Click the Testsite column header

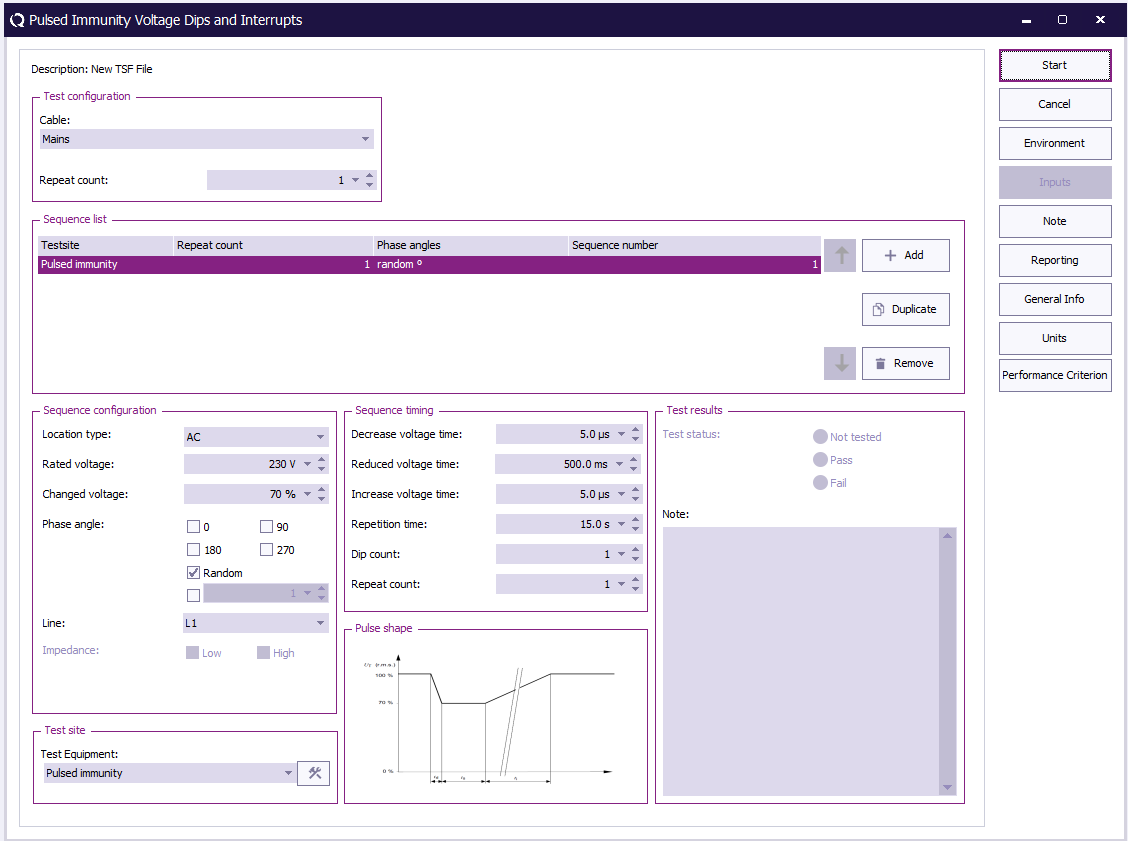click(x=105, y=245)
